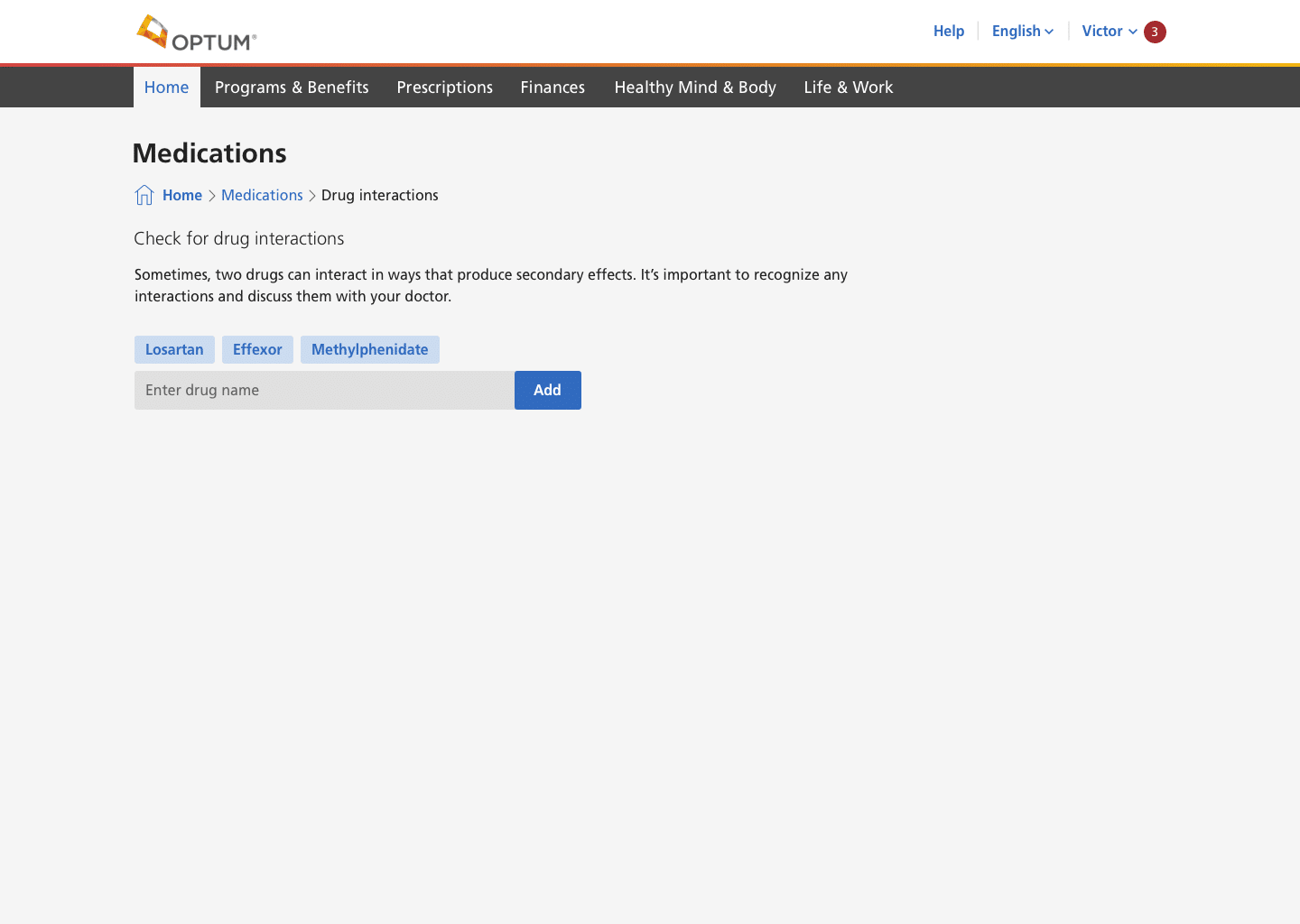This screenshot has width=1300, height=924.
Task: Select the Home navigation tab
Action: (x=167, y=88)
